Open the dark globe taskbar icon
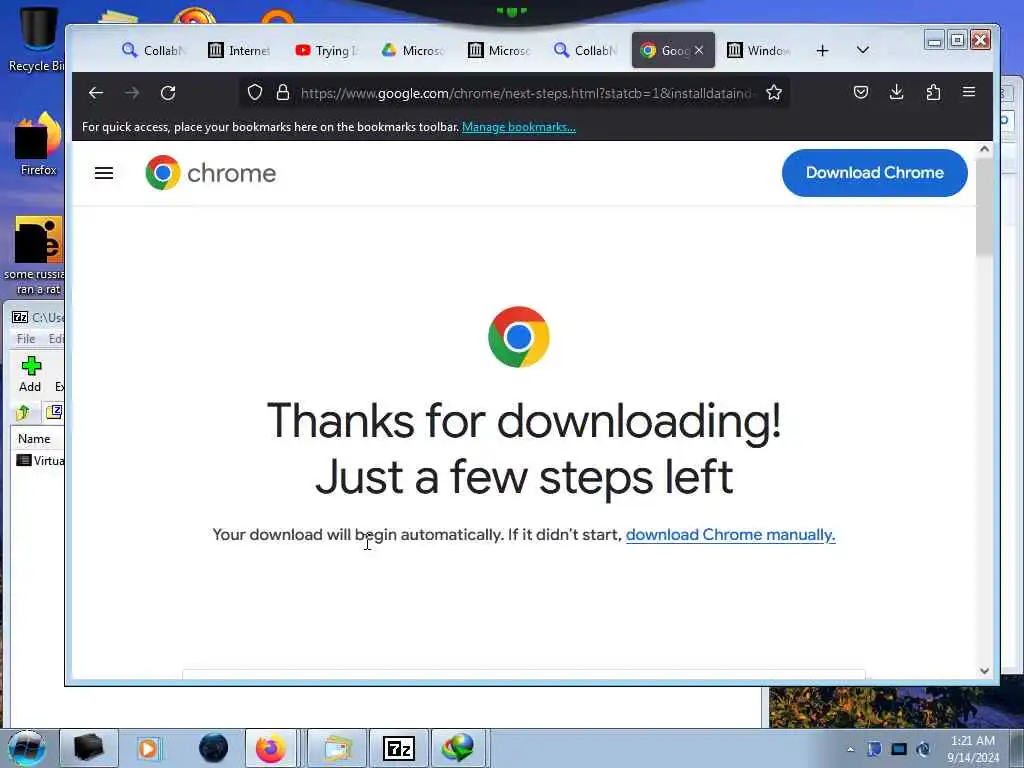 tap(213, 748)
